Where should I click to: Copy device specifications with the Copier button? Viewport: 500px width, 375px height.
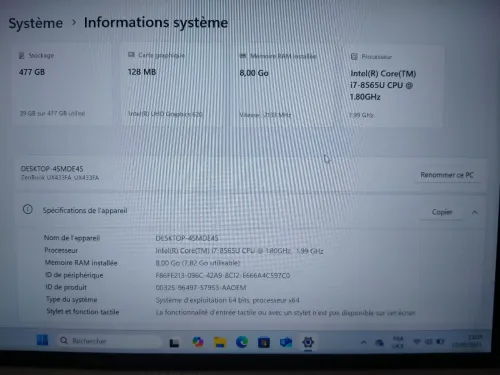pyautogui.click(x=442, y=212)
